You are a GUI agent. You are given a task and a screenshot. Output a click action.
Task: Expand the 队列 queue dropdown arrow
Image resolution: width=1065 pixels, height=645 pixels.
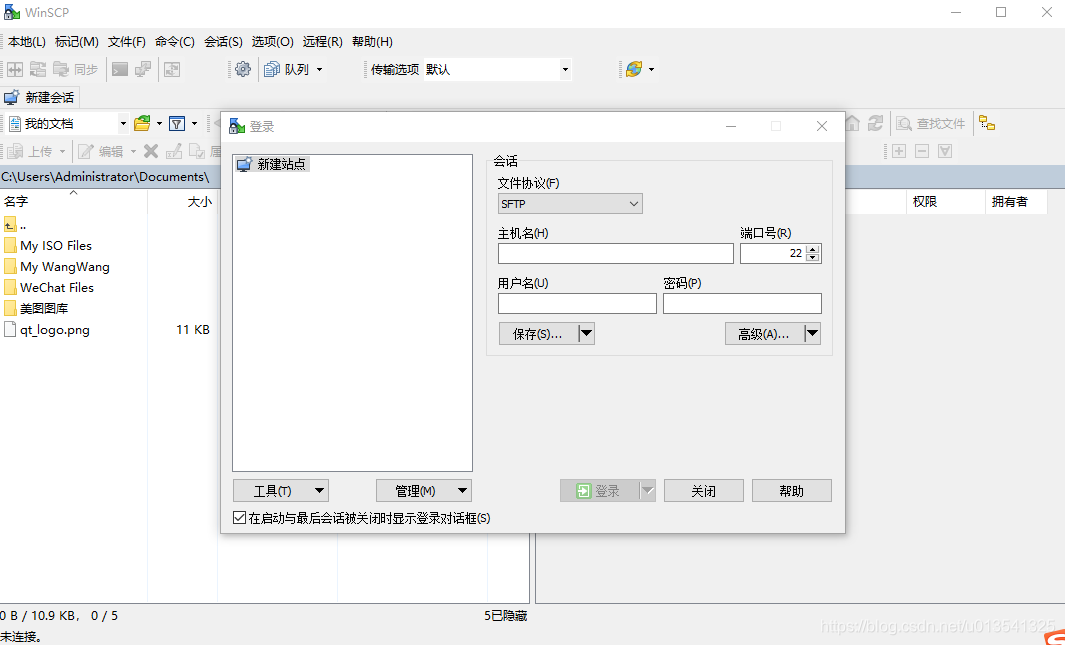click(x=319, y=69)
